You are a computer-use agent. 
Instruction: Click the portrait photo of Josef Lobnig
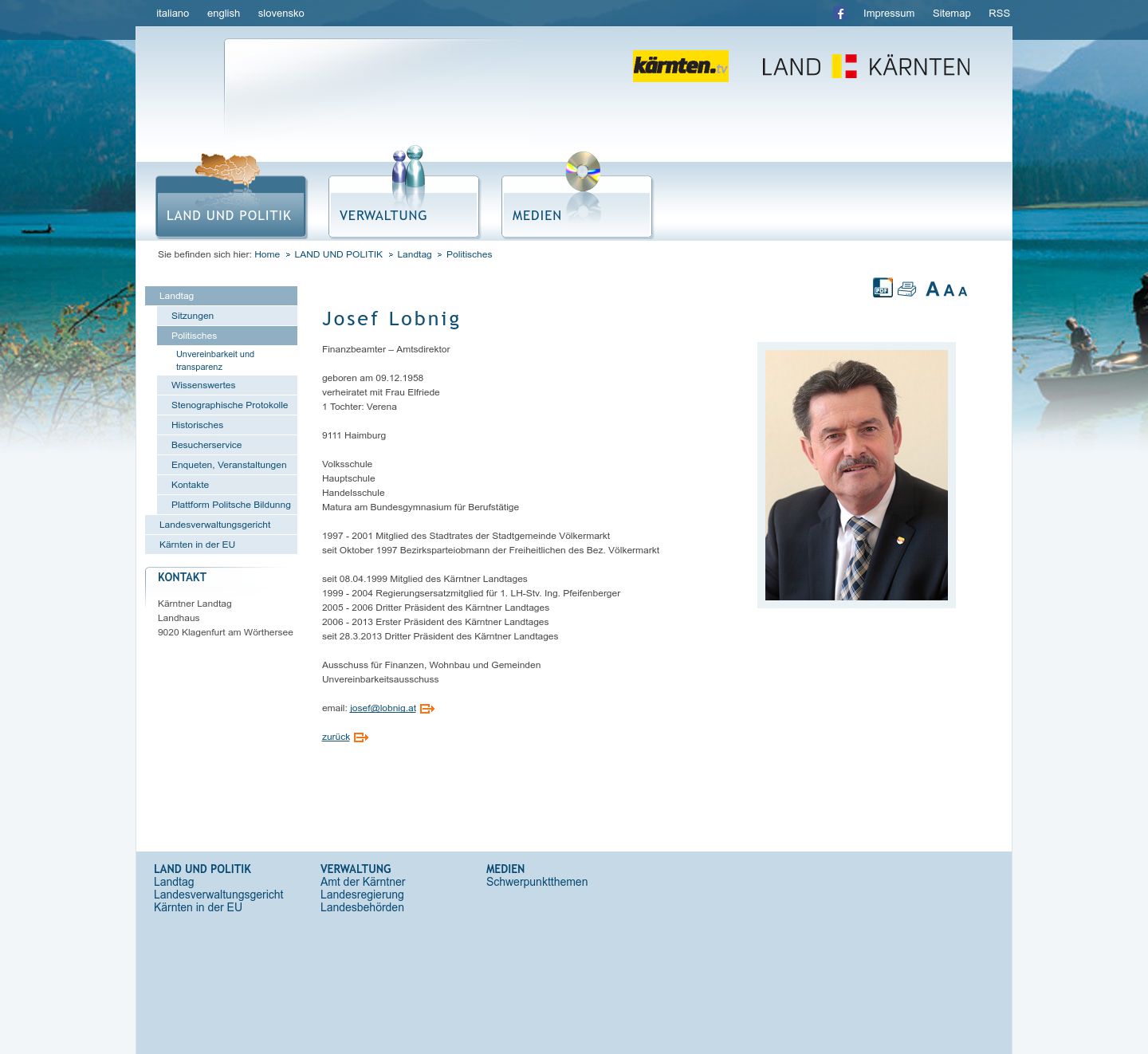[856, 475]
